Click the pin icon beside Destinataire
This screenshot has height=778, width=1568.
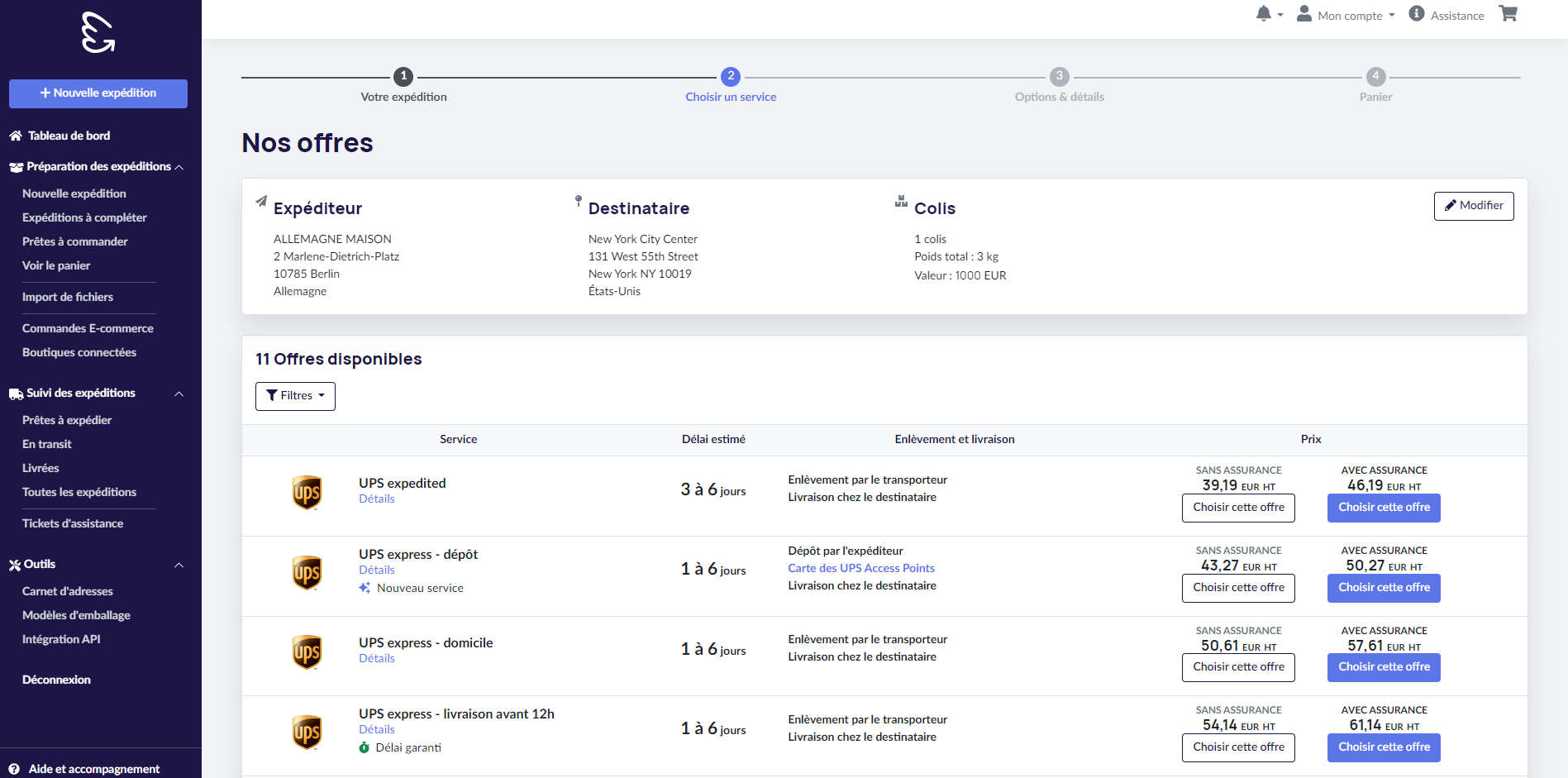tap(579, 201)
